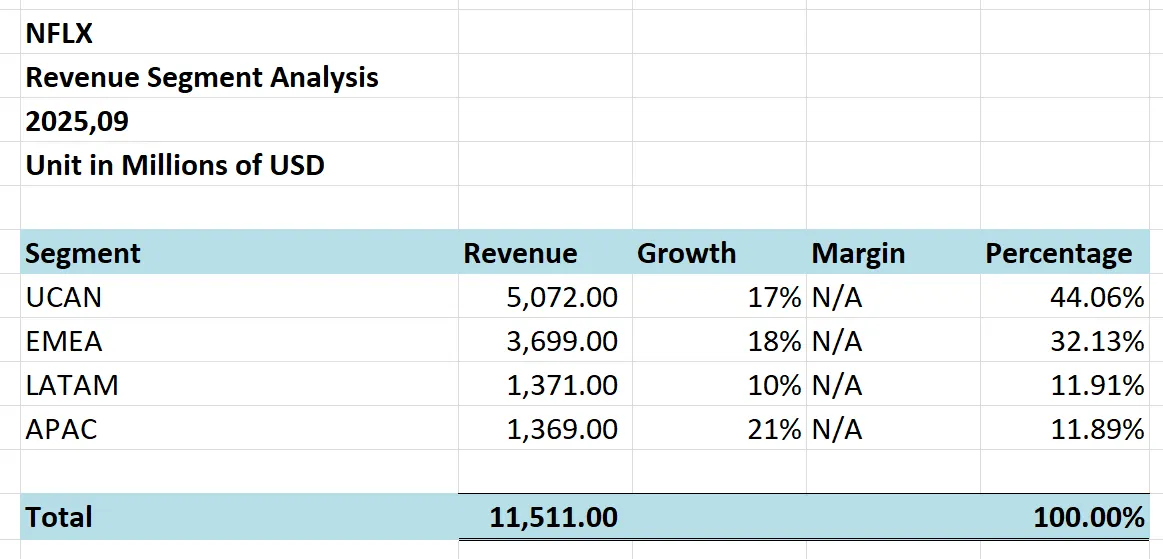
Task: Click the Unit in Millions of USD cell
Action: 175,165
